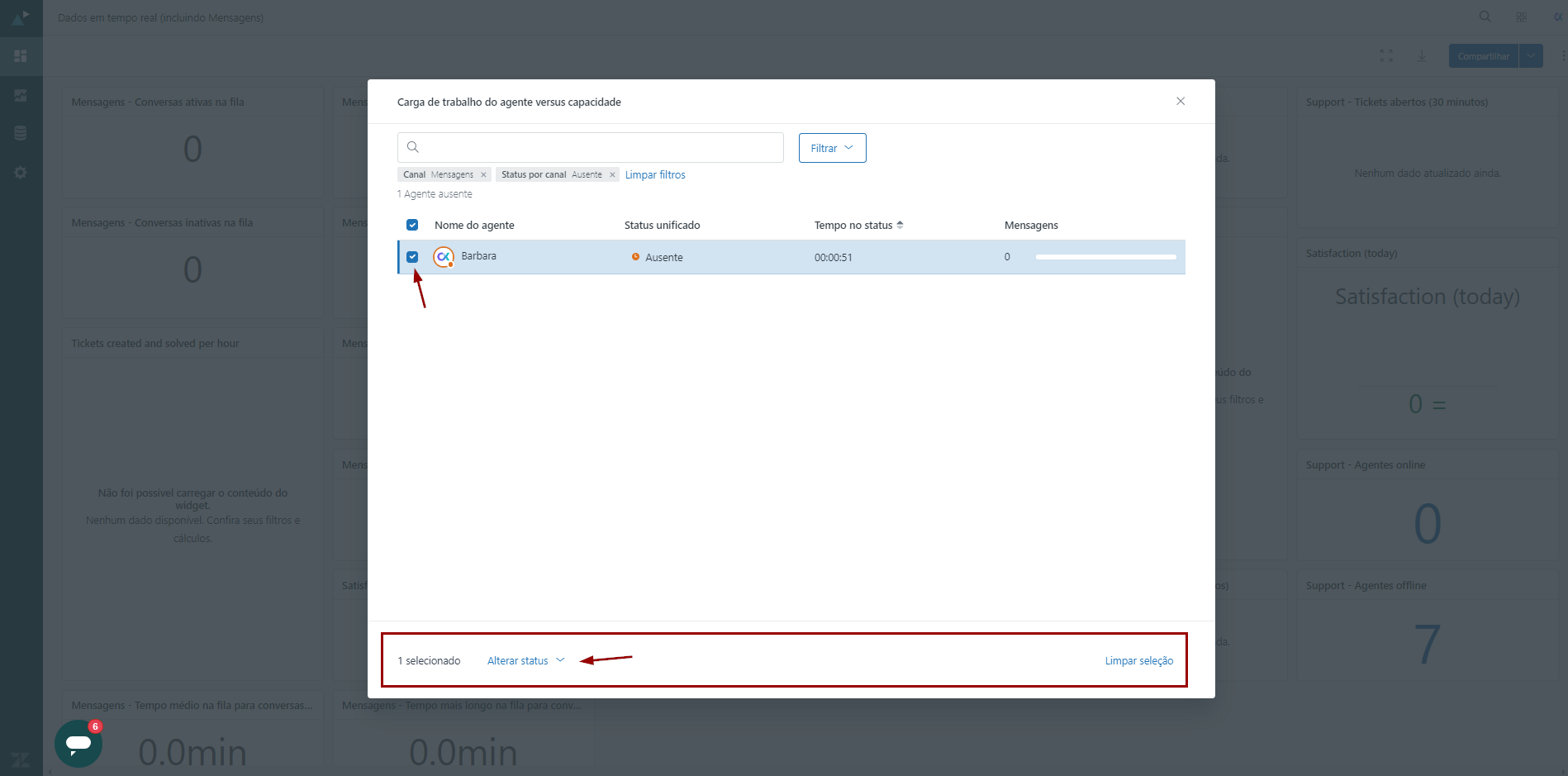Click the Limpar filtros link
The height and width of the screenshot is (776, 1568).
click(655, 175)
